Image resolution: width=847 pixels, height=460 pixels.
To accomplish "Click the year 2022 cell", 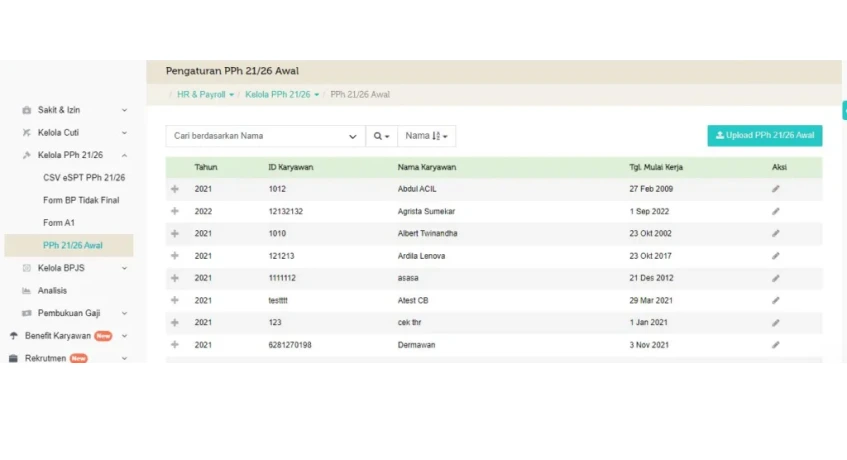I will pos(203,212).
